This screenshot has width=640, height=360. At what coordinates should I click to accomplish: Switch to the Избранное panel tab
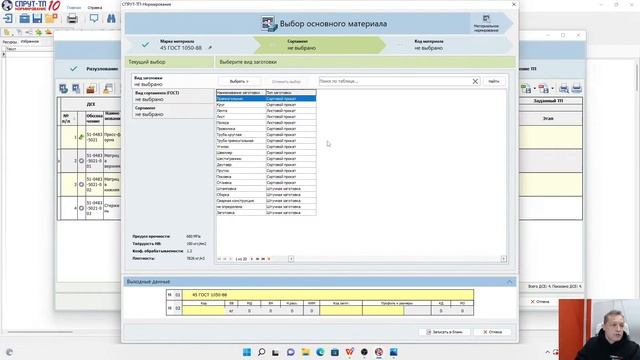click(x=30, y=42)
